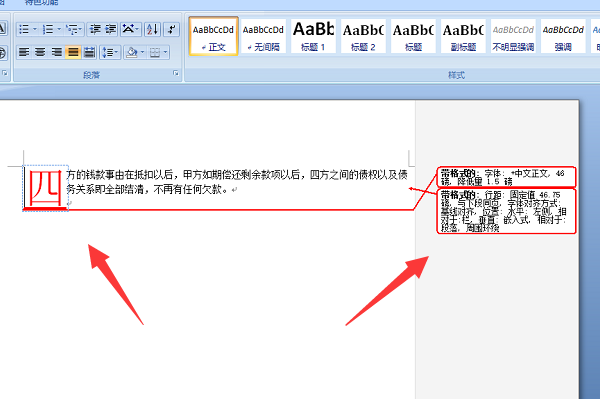Image resolution: width=600 pixels, height=399 pixels.
Task: Align the paragraph to the left
Action: [x=24, y=52]
